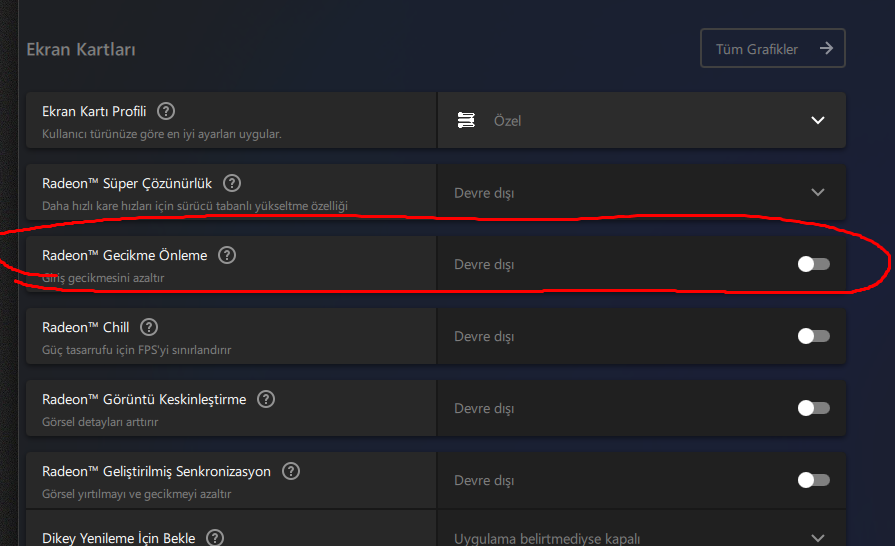Enable the Radeon Chill toggle
895x546 pixels.
click(x=813, y=335)
